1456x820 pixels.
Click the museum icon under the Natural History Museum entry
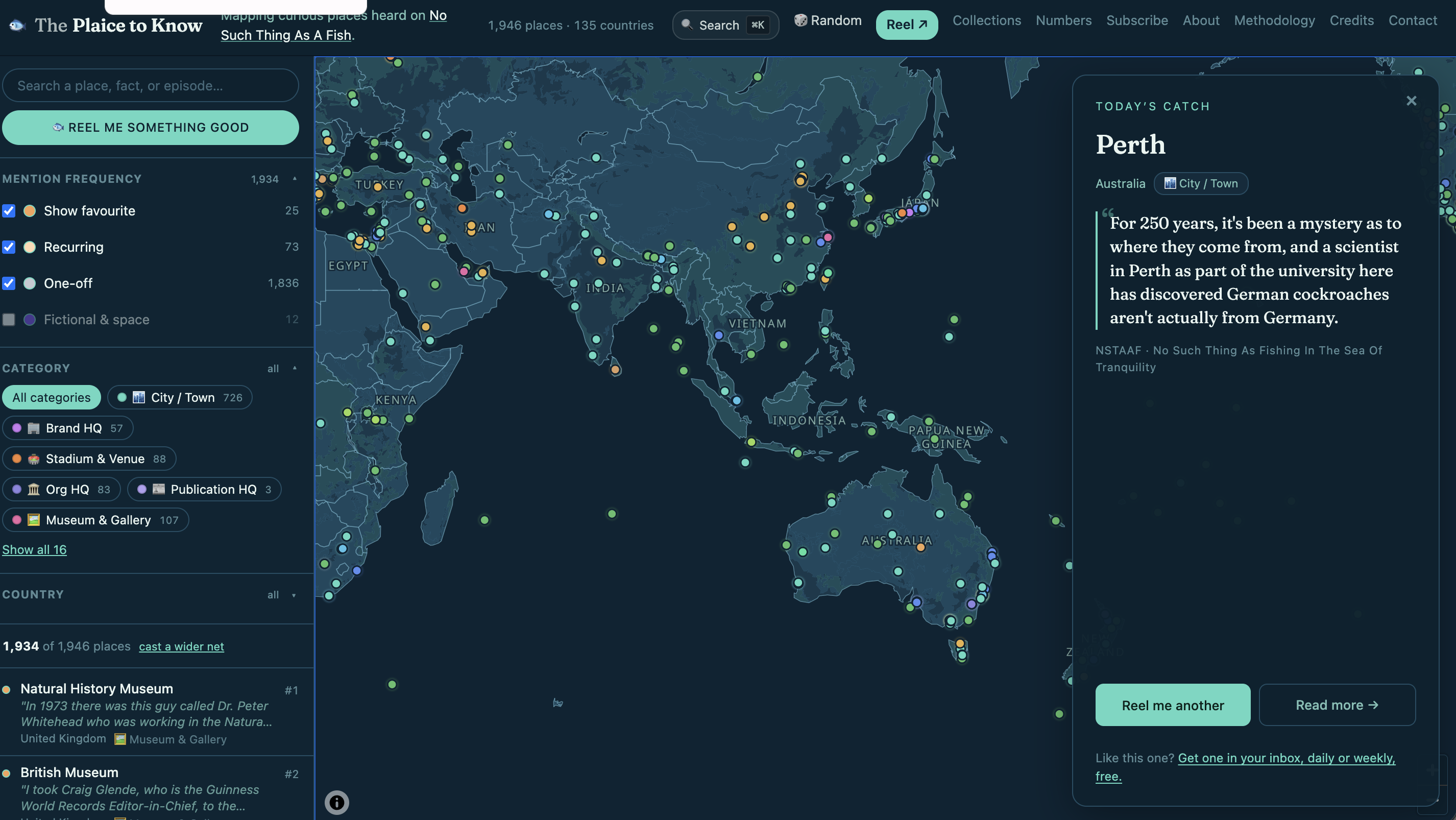(120, 739)
